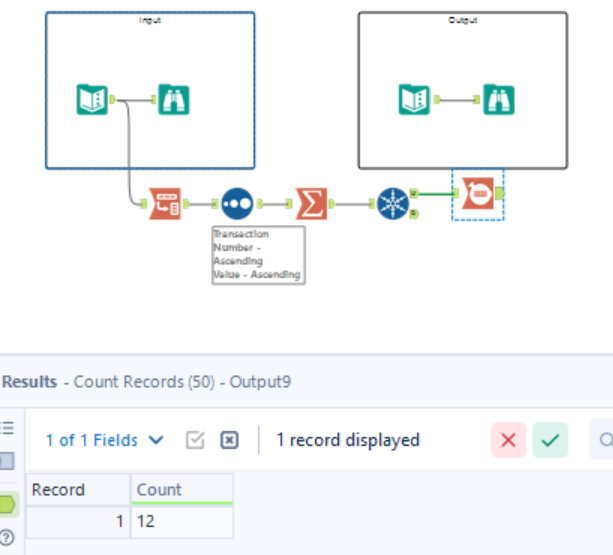Select the Count Records tool
This screenshot has height=555, width=613.
[x=478, y=193]
